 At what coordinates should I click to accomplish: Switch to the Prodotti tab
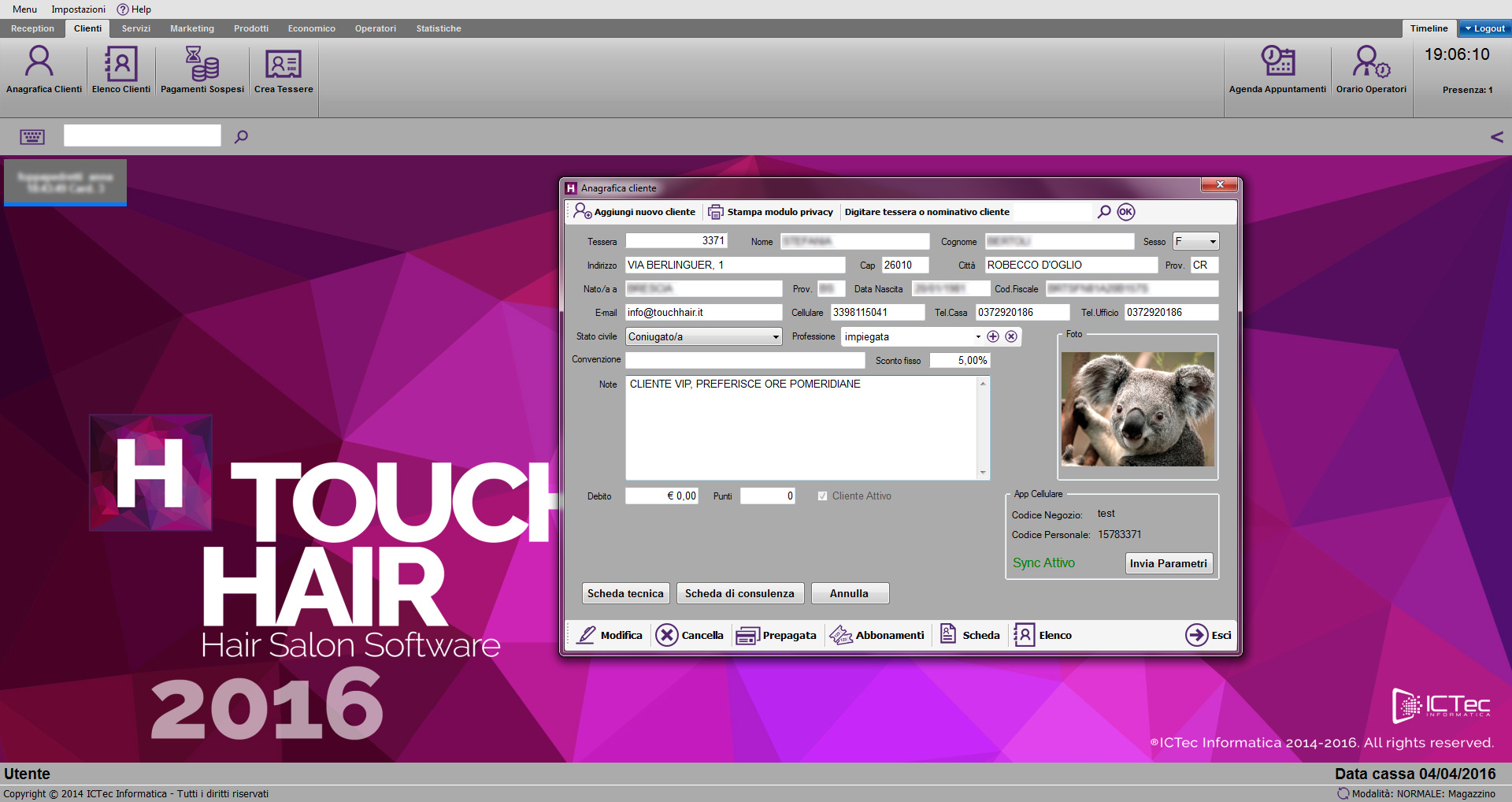pyautogui.click(x=251, y=28)
